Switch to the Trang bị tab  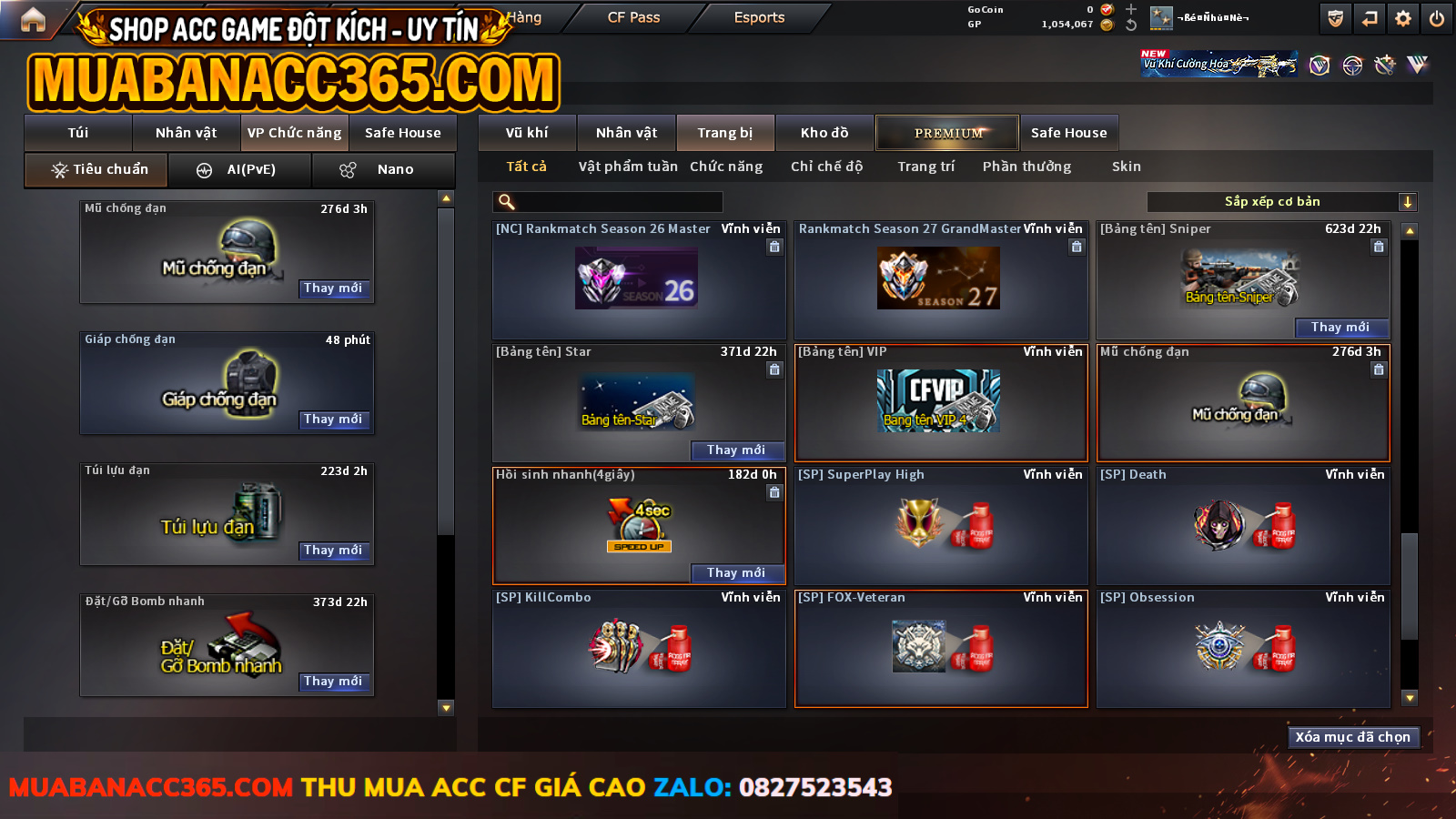pyautogui.click(x=725, y=133)
